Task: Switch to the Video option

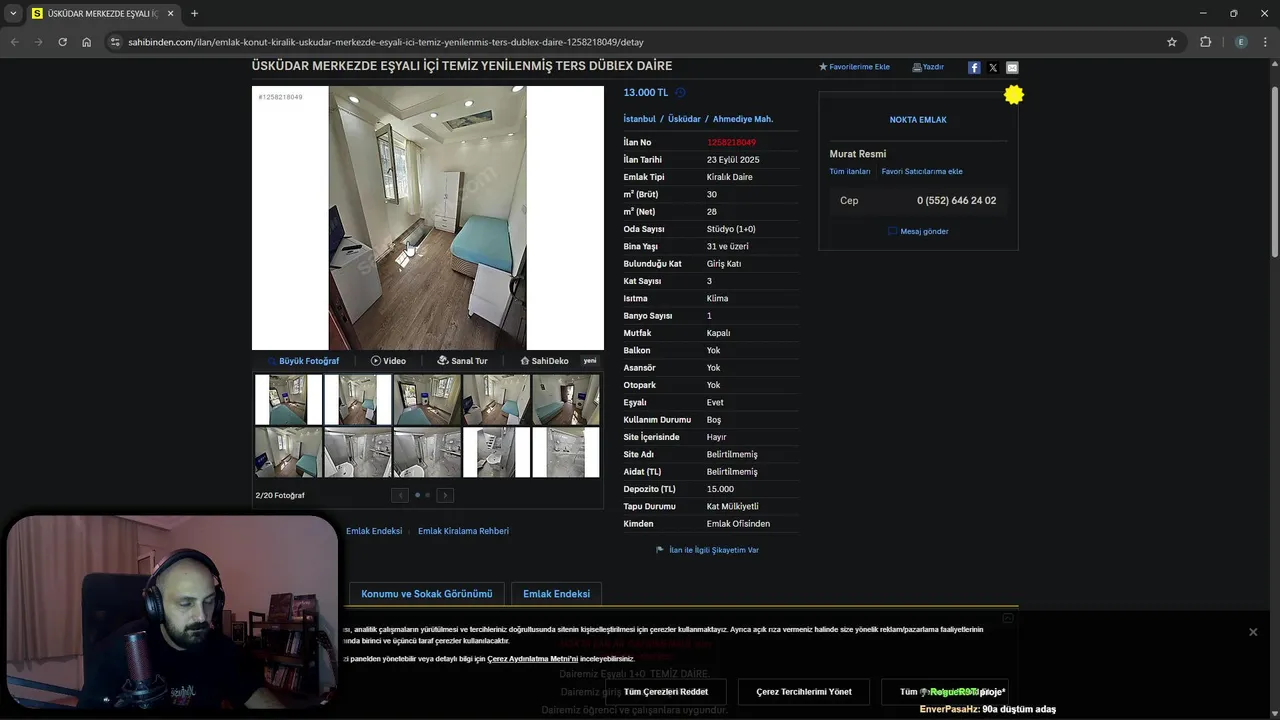Action: tap(388, 361)
